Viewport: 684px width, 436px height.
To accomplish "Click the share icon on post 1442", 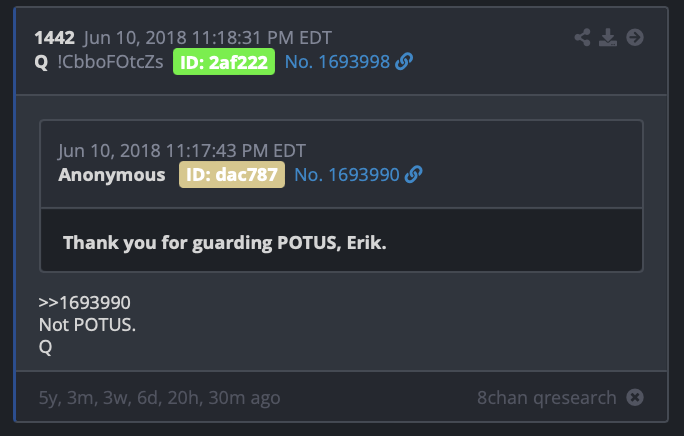I will 582,38.
